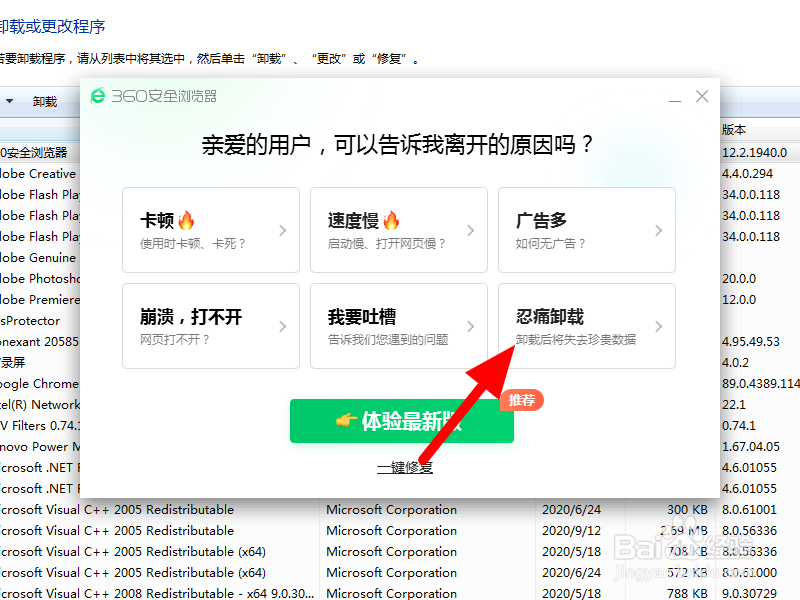Click the 一键修复 link

pyautogui.click(x=405, y=467)
